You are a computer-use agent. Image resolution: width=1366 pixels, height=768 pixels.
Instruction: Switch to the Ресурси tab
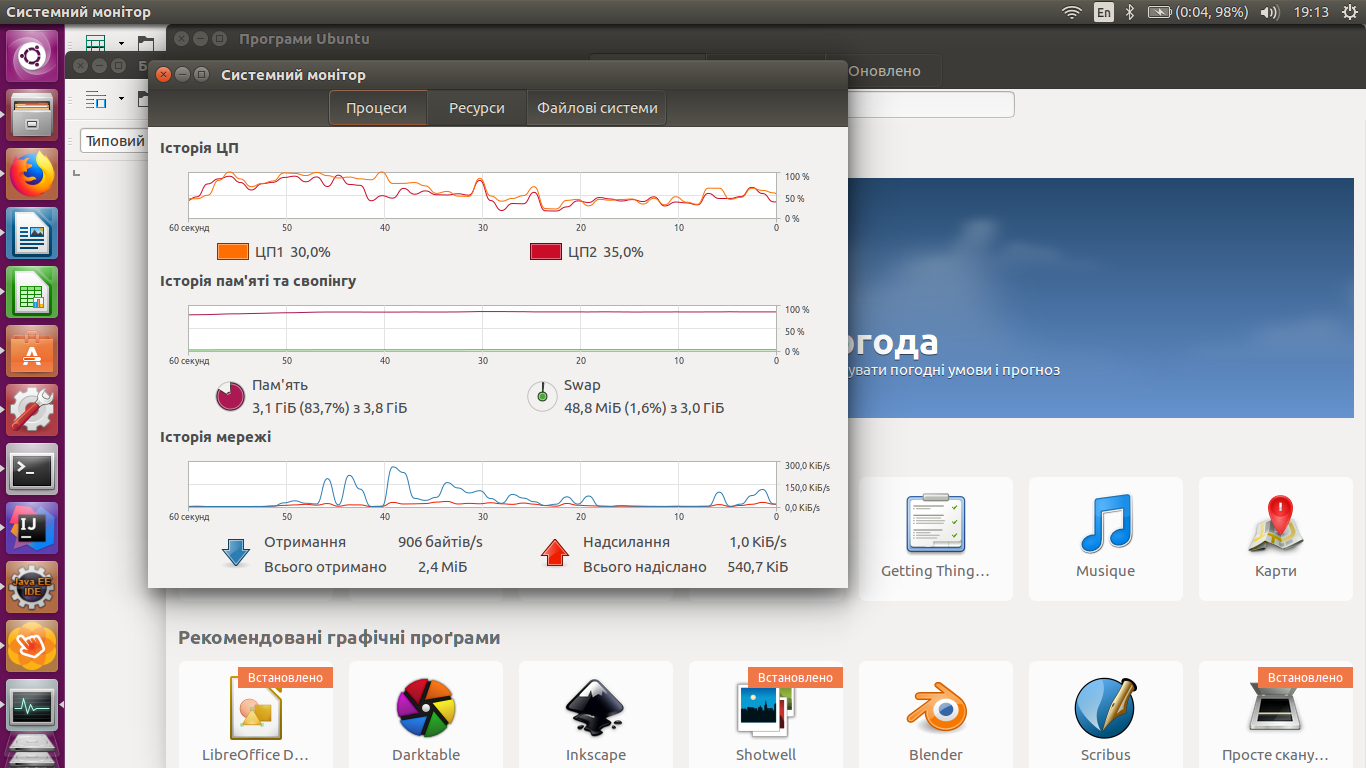pyautogui.click(x=476, y=108)
